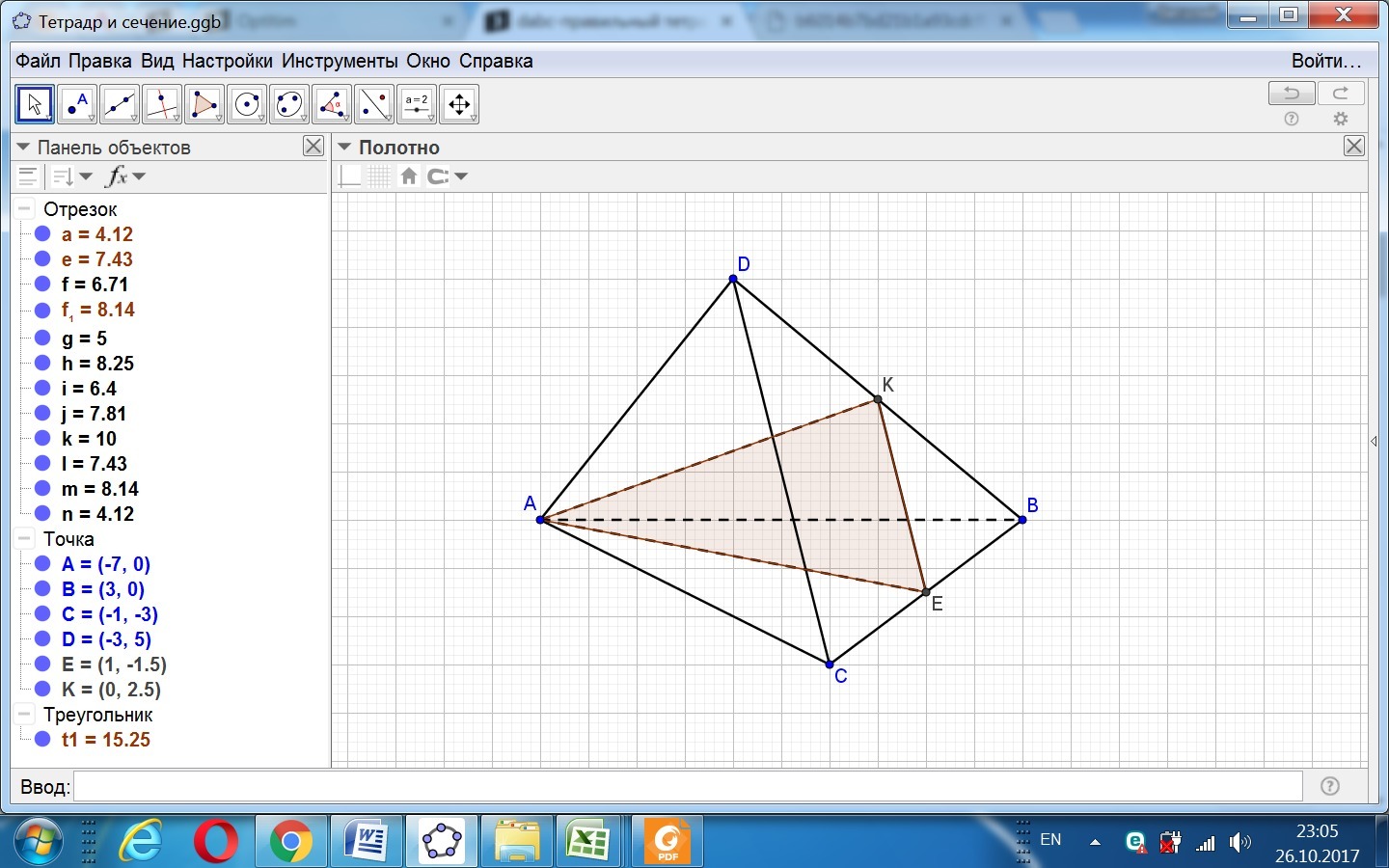Select the Move arrow tool

[x=35, y=104]
